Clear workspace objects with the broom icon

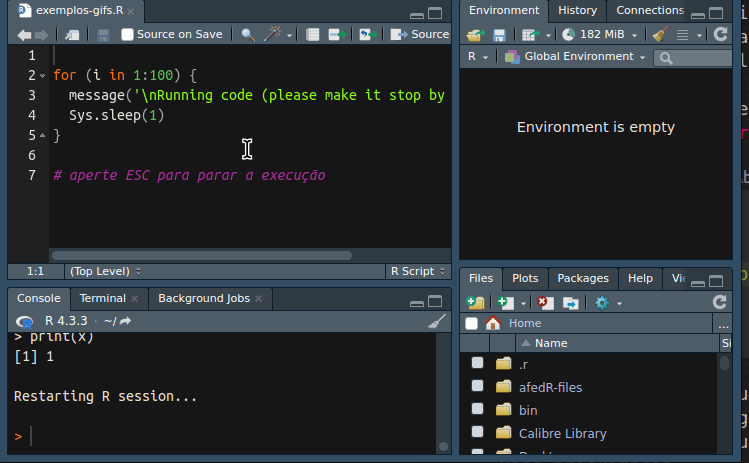pos(658,34)
